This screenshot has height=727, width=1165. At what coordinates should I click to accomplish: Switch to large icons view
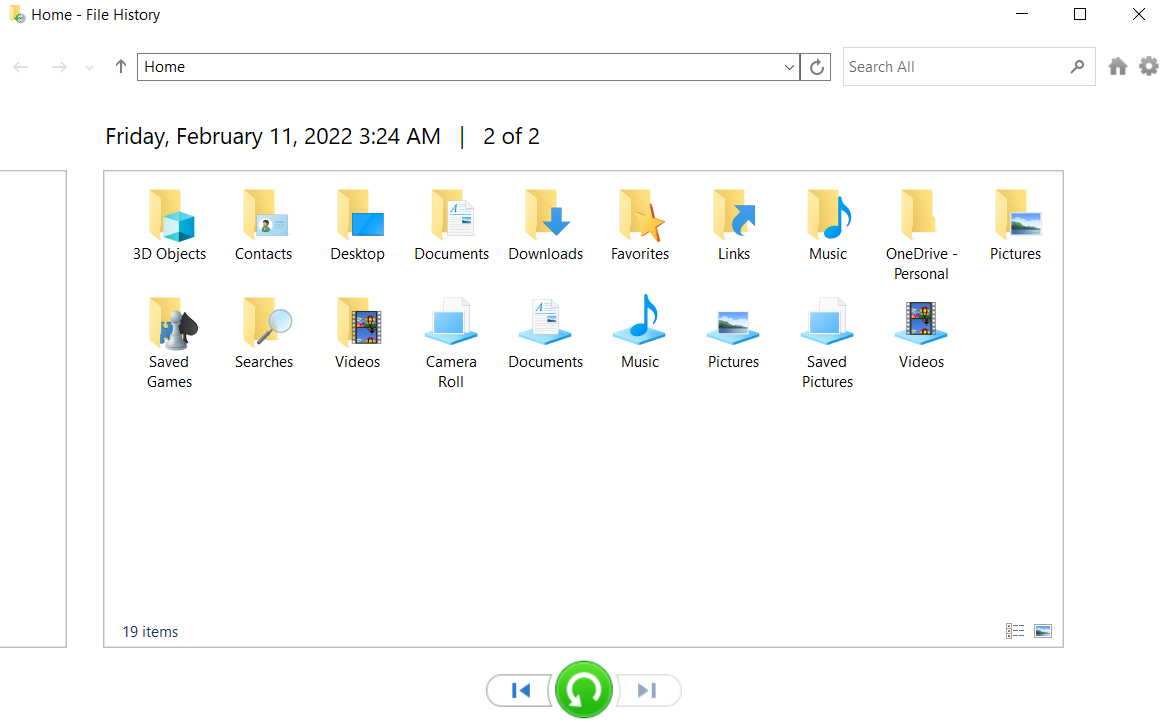pos(1043,631)
